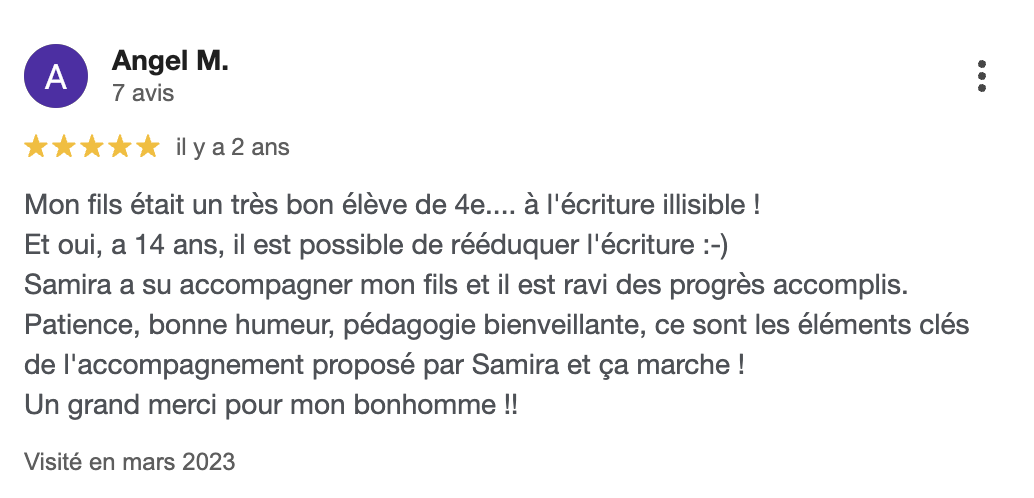Click the second gold rating star
Viewport: 1034px width, 498px height.
pyautogui.click(x=64, y=148)
